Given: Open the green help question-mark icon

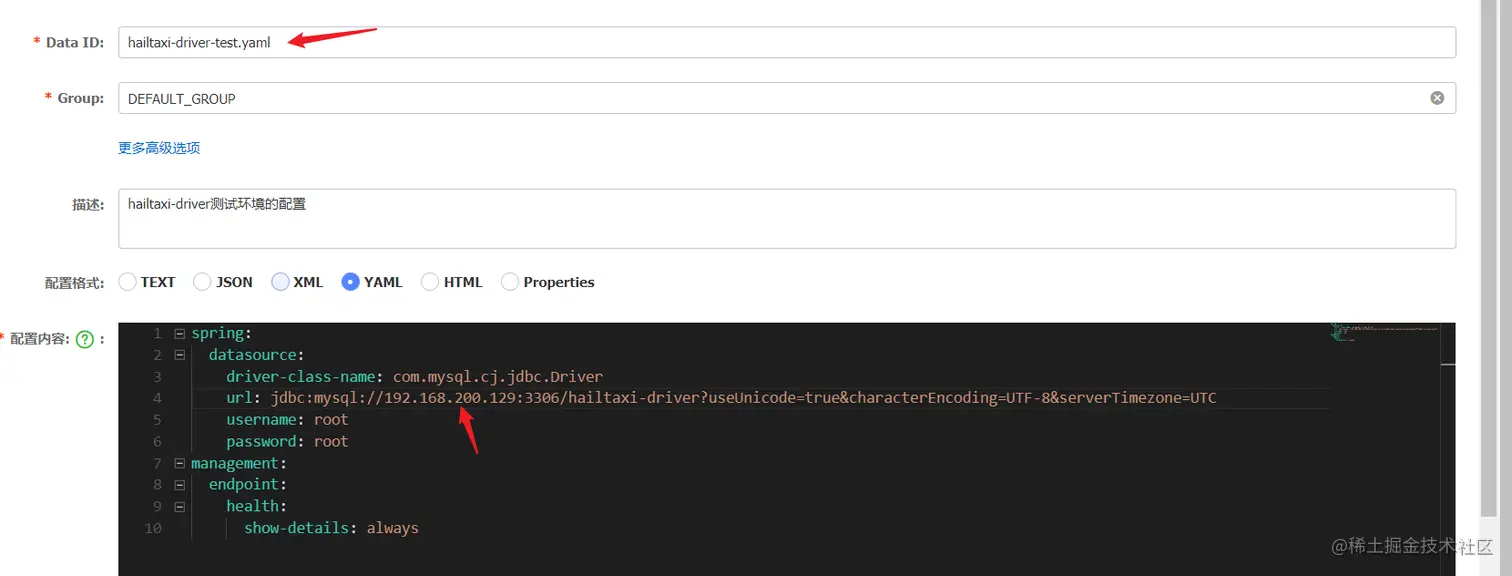Looking at the screenshot, I should [x=85, y=339].
